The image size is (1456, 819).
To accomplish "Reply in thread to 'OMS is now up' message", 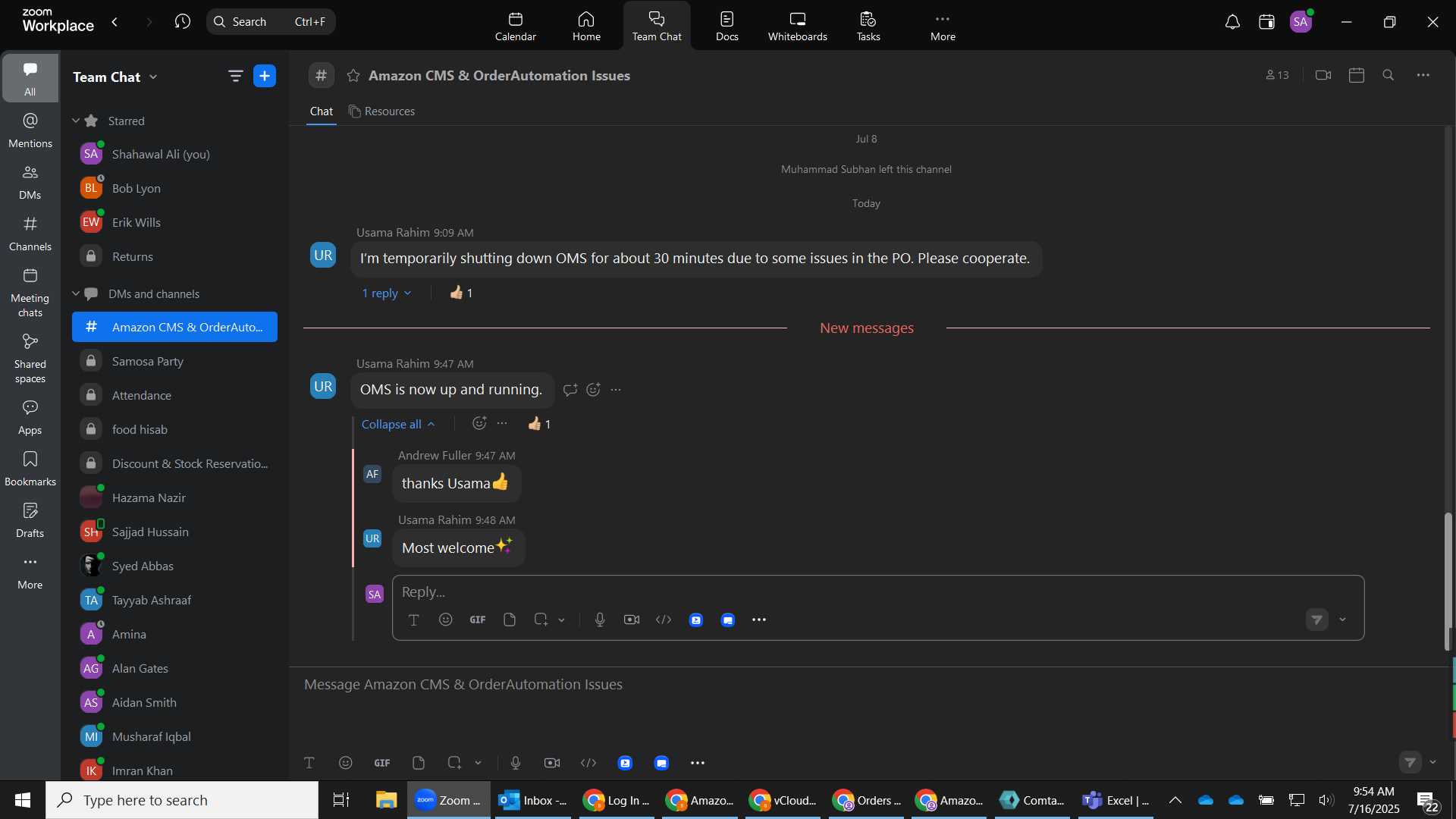I will coord(570,390).
